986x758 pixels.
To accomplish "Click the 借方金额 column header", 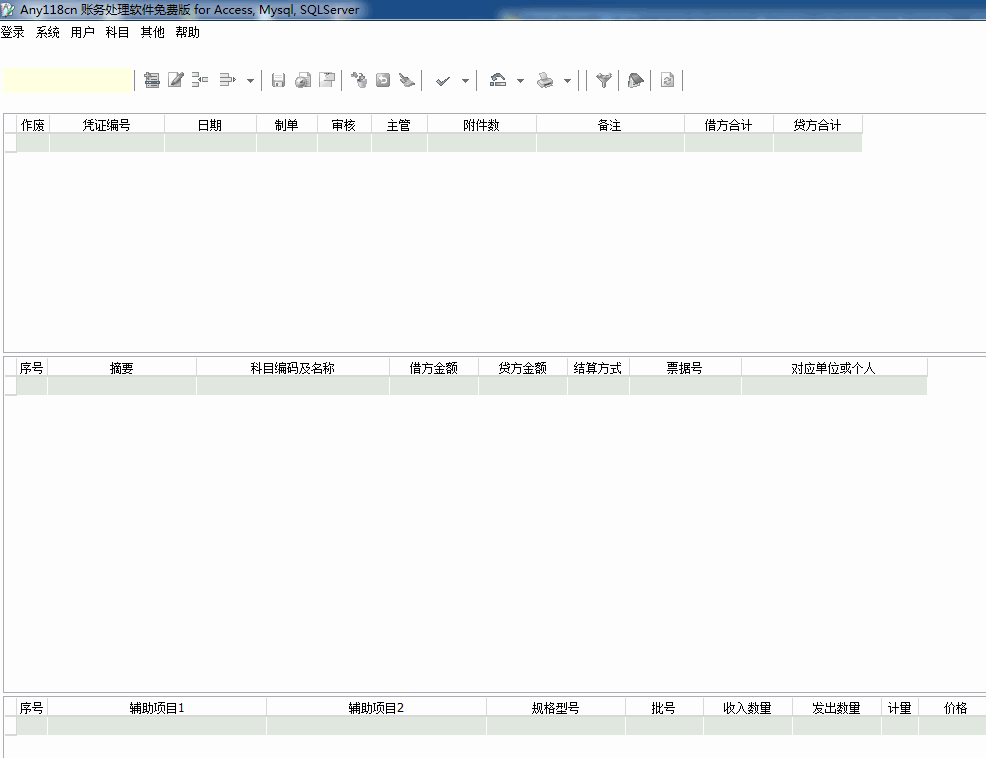I will pos(434,367).
